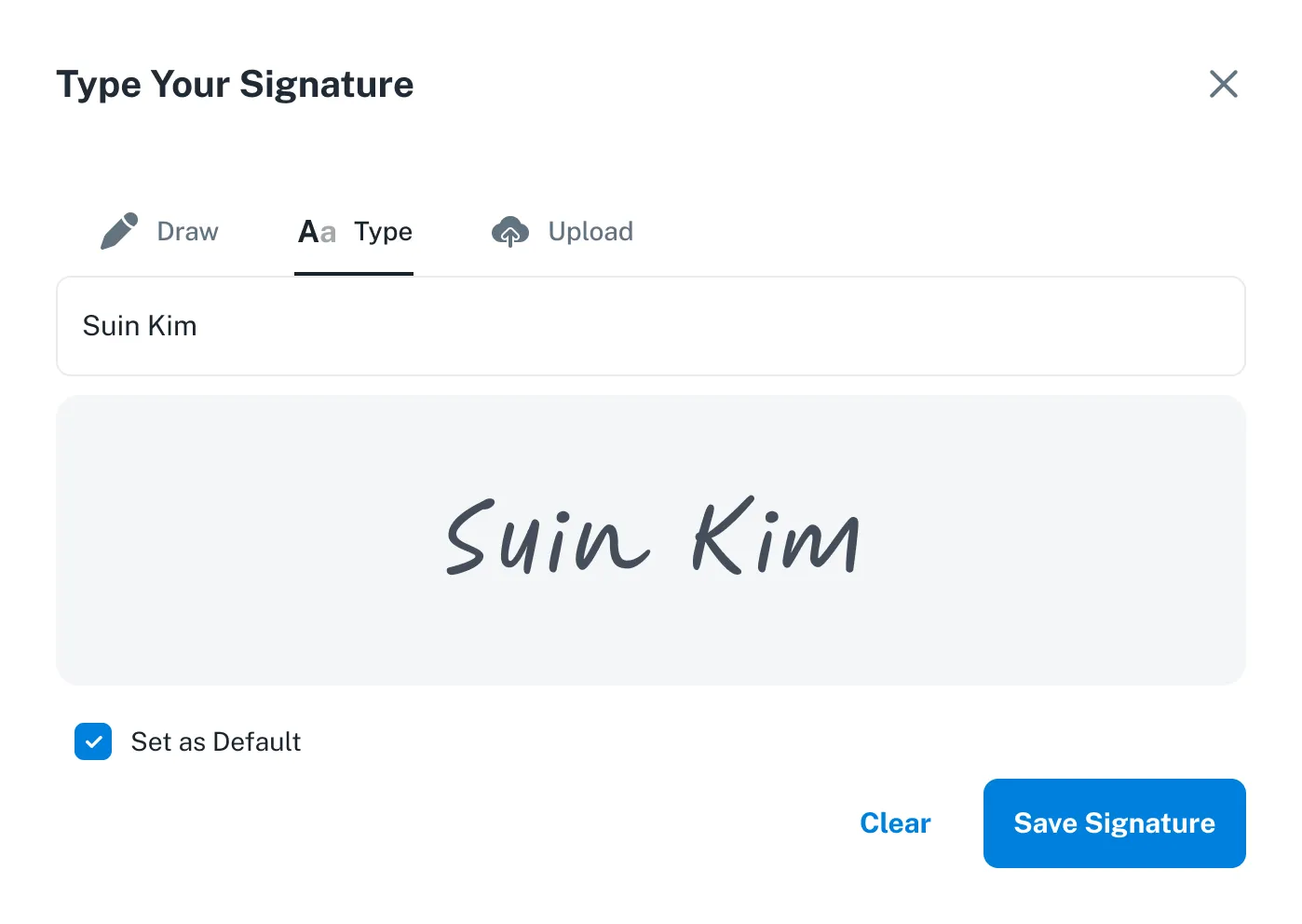This screenshot has width=1302, height=924.
Task: Close the signature dialog with X
Action: tap(1223, 84)
